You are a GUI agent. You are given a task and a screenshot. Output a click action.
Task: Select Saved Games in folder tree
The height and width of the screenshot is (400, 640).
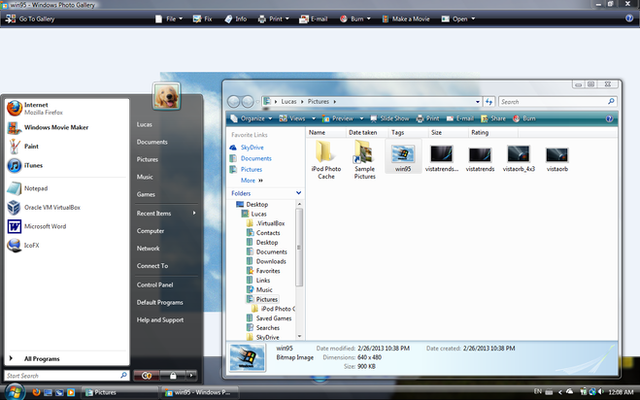point(273,318)
